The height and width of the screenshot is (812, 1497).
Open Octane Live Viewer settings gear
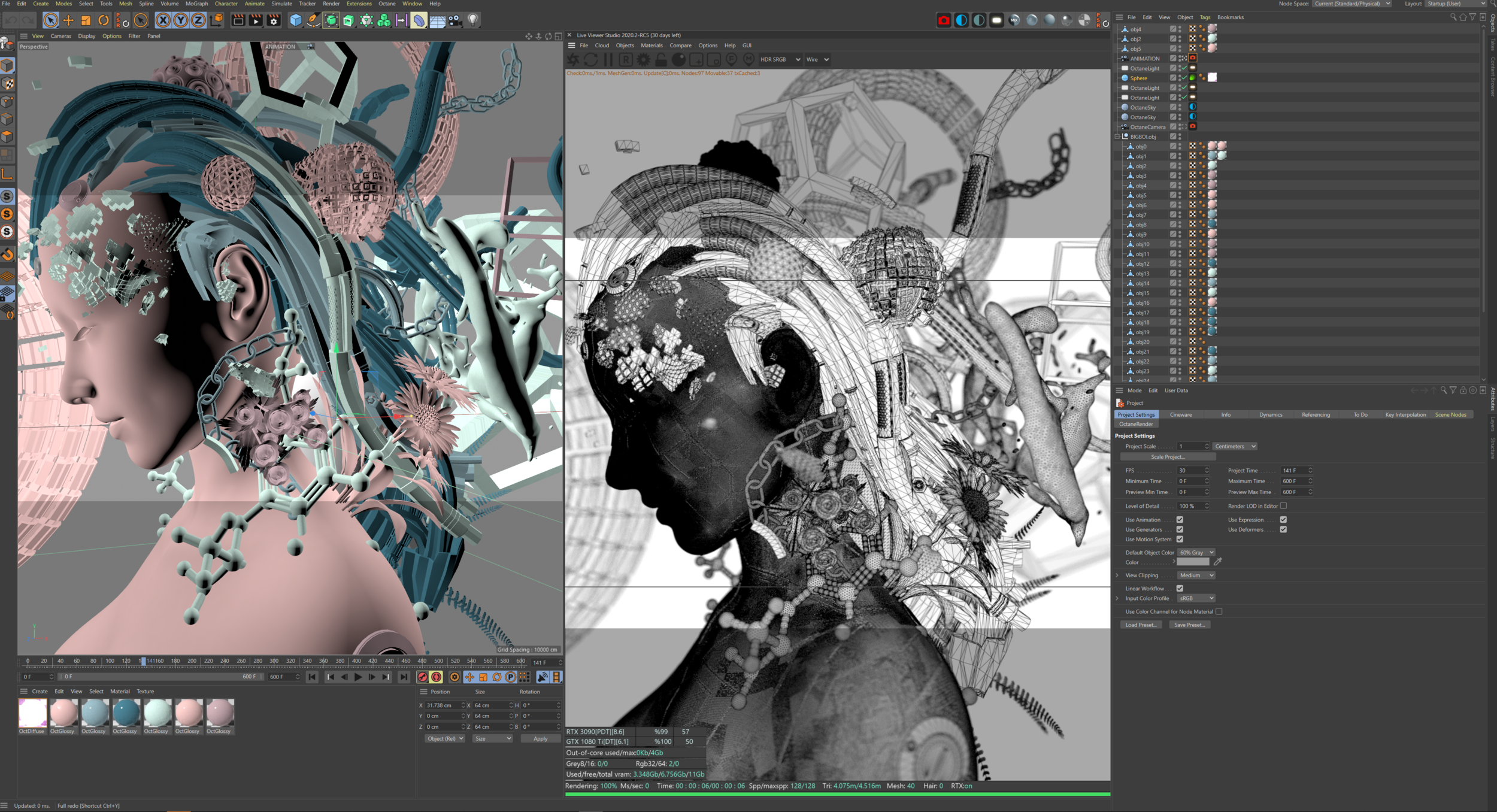pyautogui.click(x=643, y=59)
